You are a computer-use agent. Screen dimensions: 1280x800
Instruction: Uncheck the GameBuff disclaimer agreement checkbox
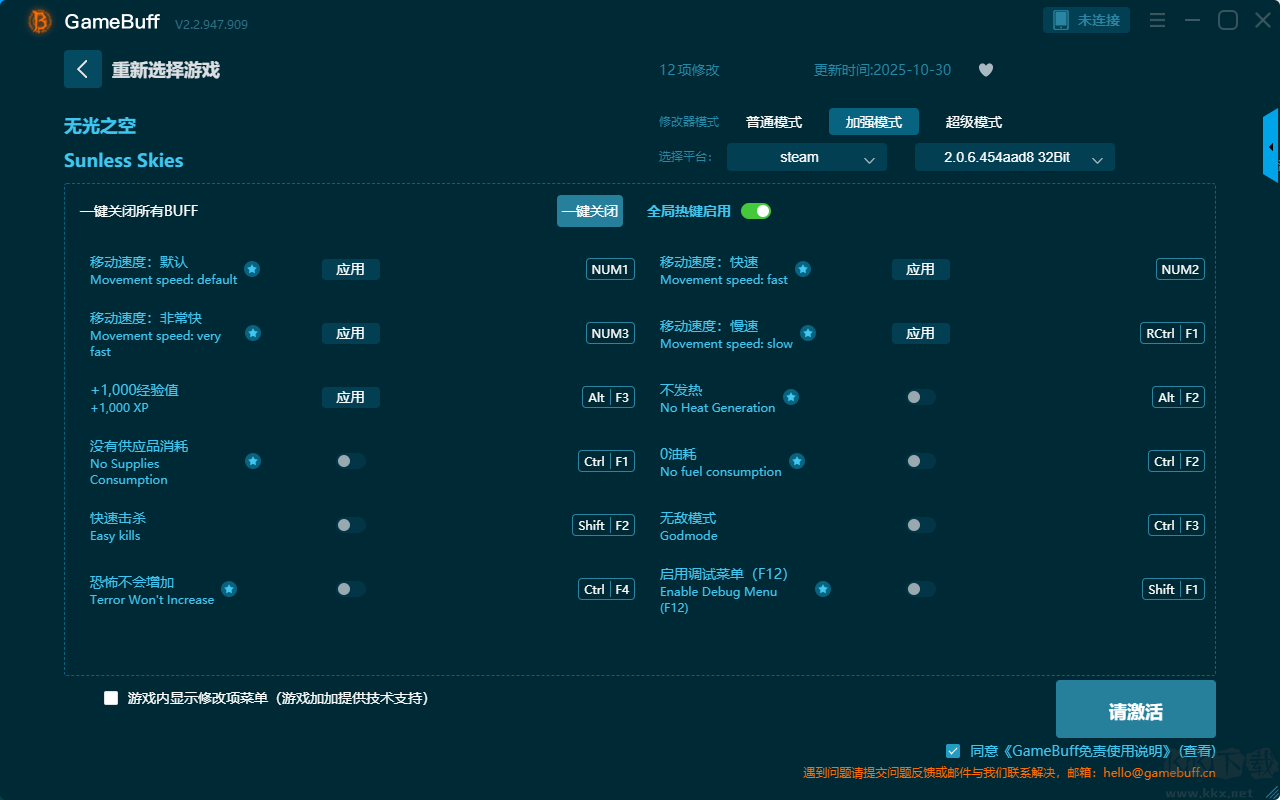point(953,751)
